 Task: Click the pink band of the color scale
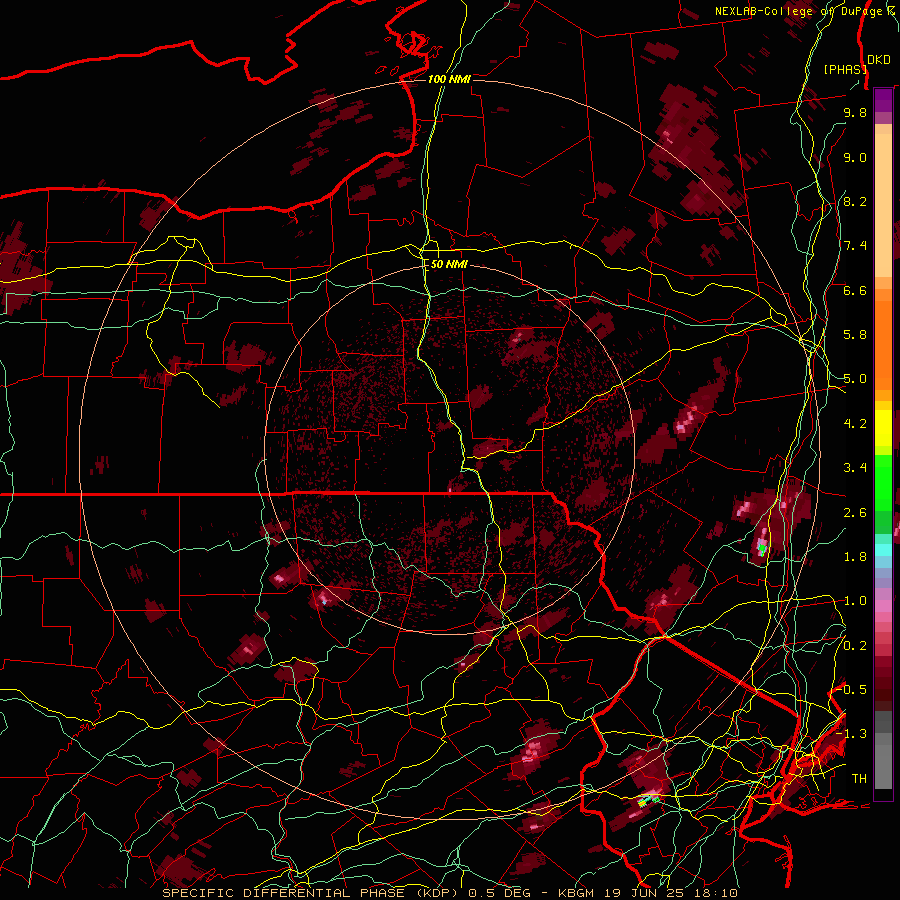[883, 606]
